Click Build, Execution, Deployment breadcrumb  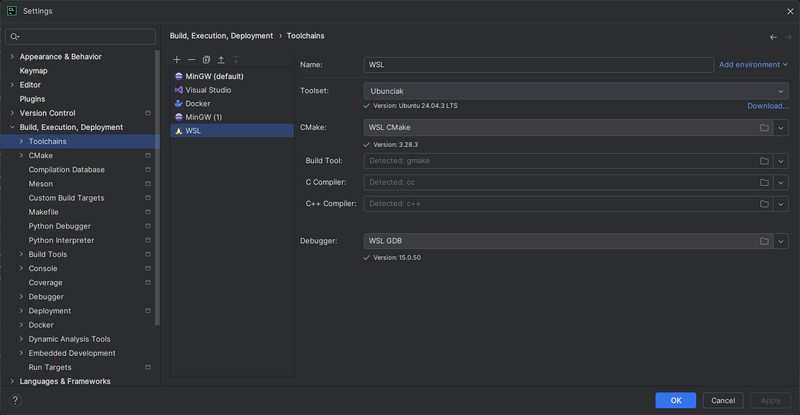click(221, 36)
